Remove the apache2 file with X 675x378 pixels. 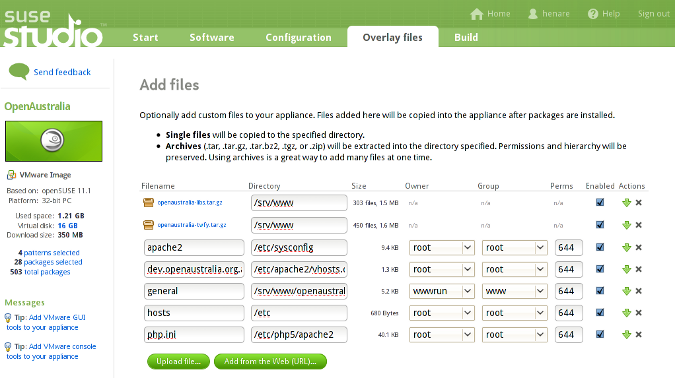coord(639,247)
